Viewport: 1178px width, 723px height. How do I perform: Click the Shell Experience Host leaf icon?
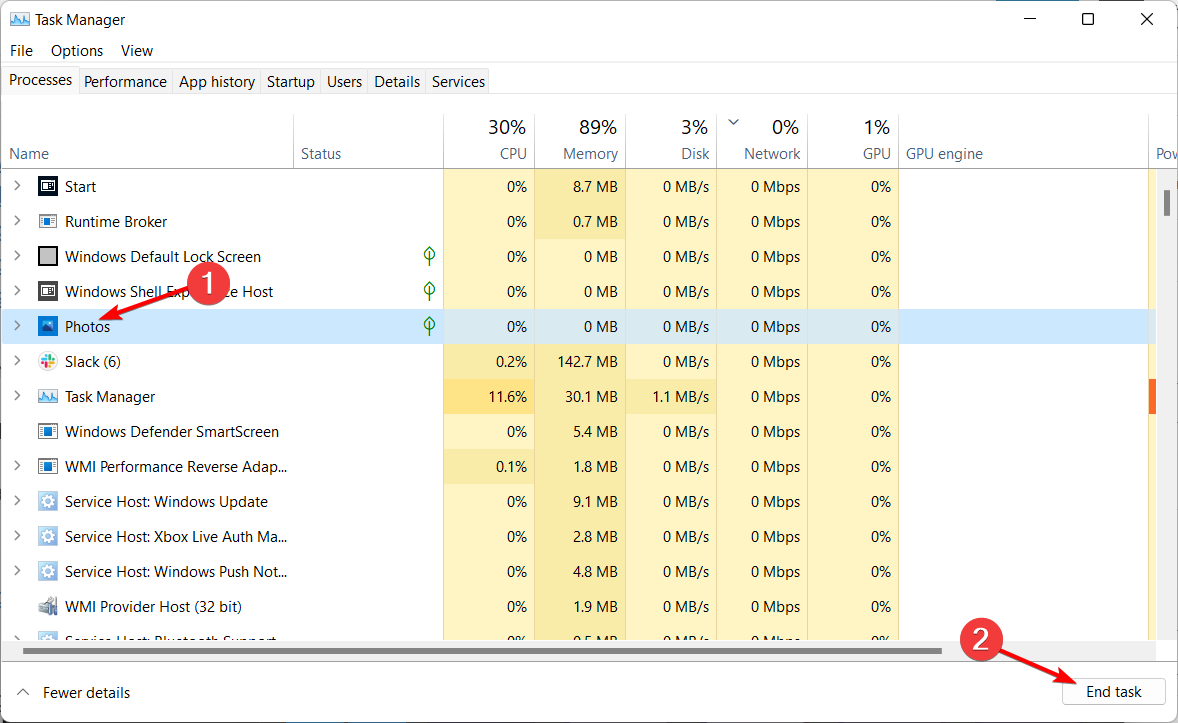tap(429, 292)
